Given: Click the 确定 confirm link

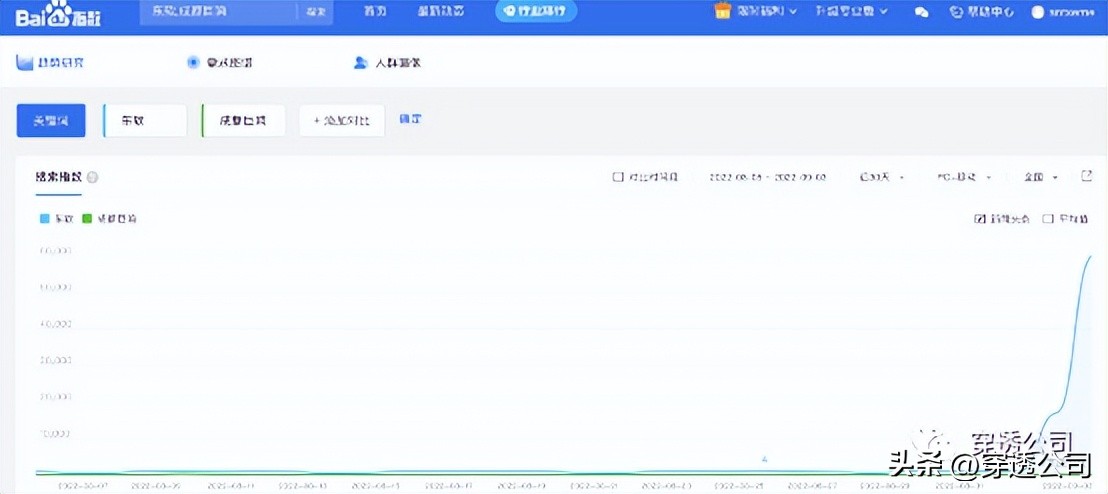Looking at the screenshot, I should (411, 119).
